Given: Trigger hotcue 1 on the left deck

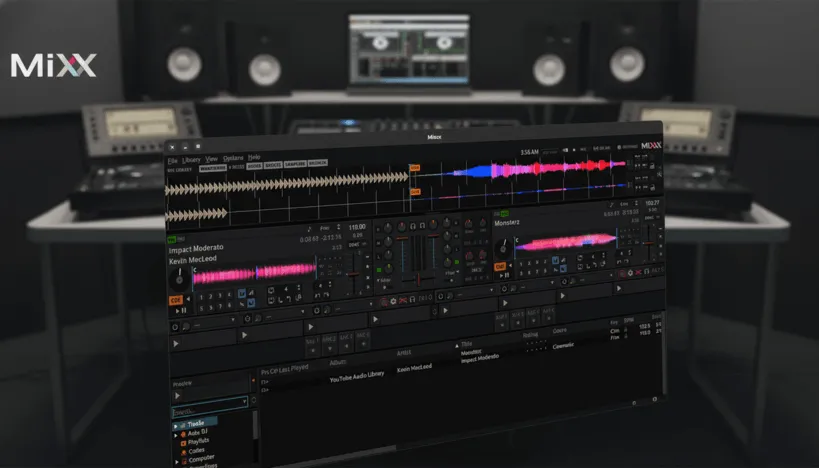Looking at the screenshot, I should (x=200, y=296).
